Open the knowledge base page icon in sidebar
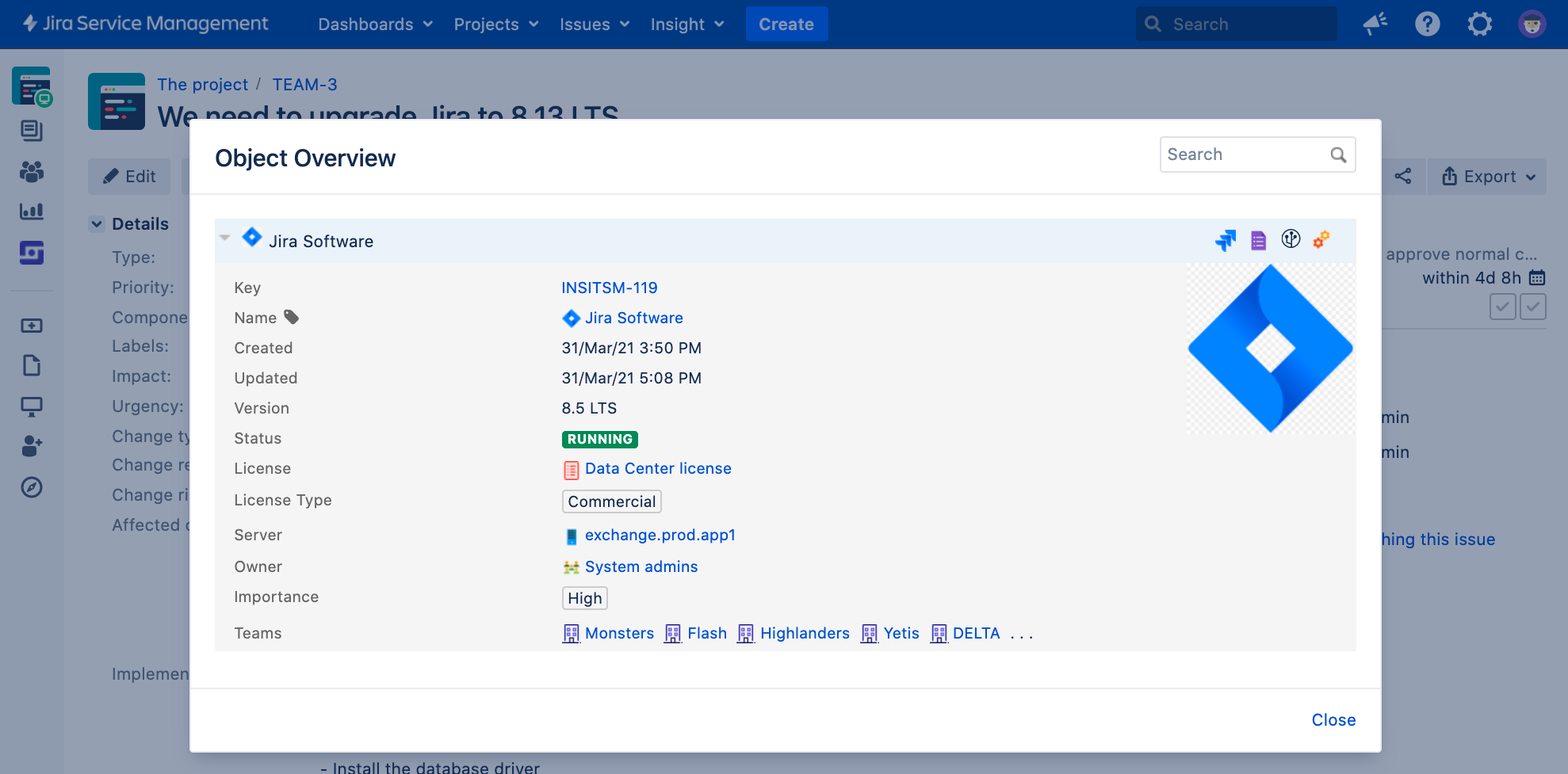Screen dimensions: 1568x774 32,365
